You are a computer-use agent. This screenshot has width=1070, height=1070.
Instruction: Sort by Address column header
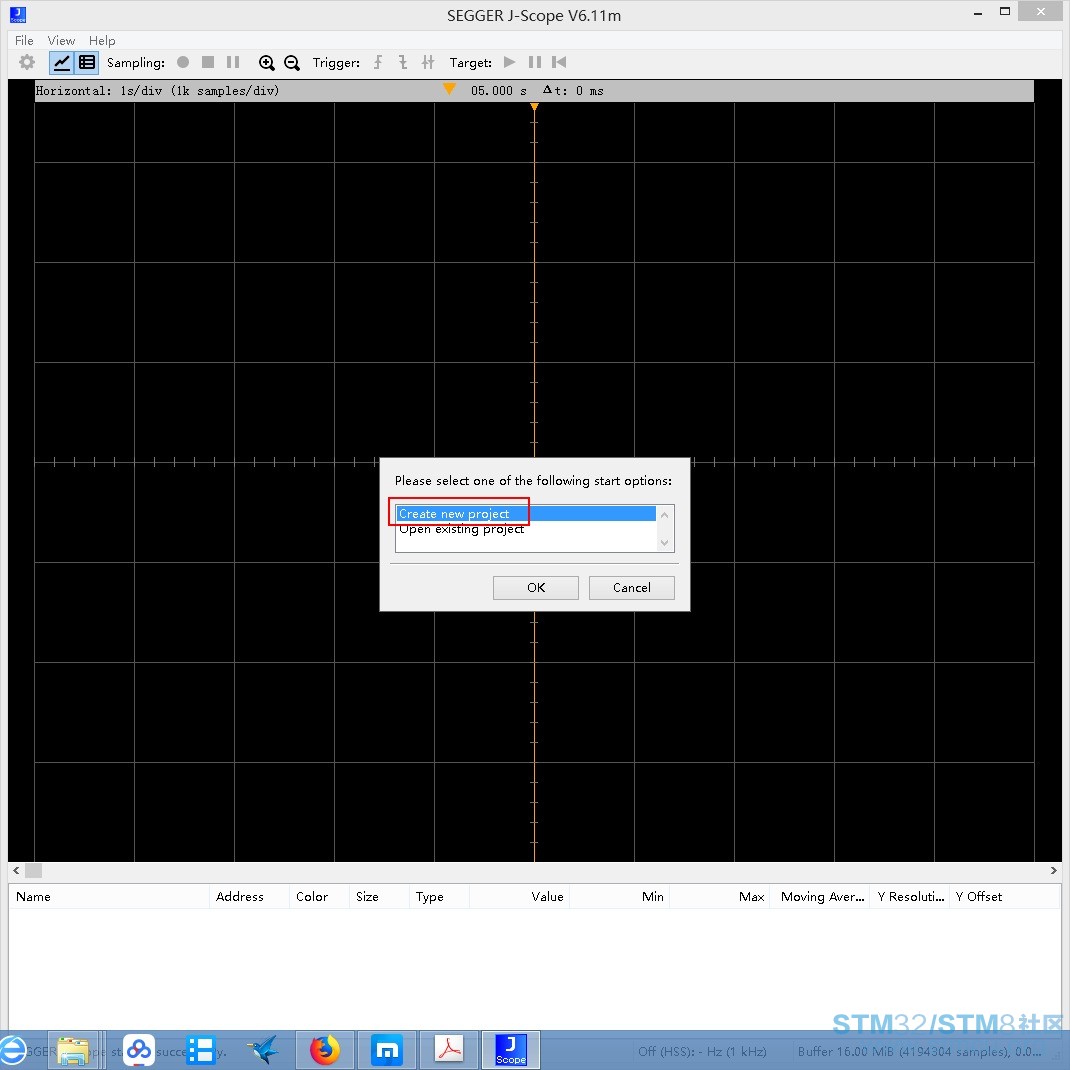(249, 896)
